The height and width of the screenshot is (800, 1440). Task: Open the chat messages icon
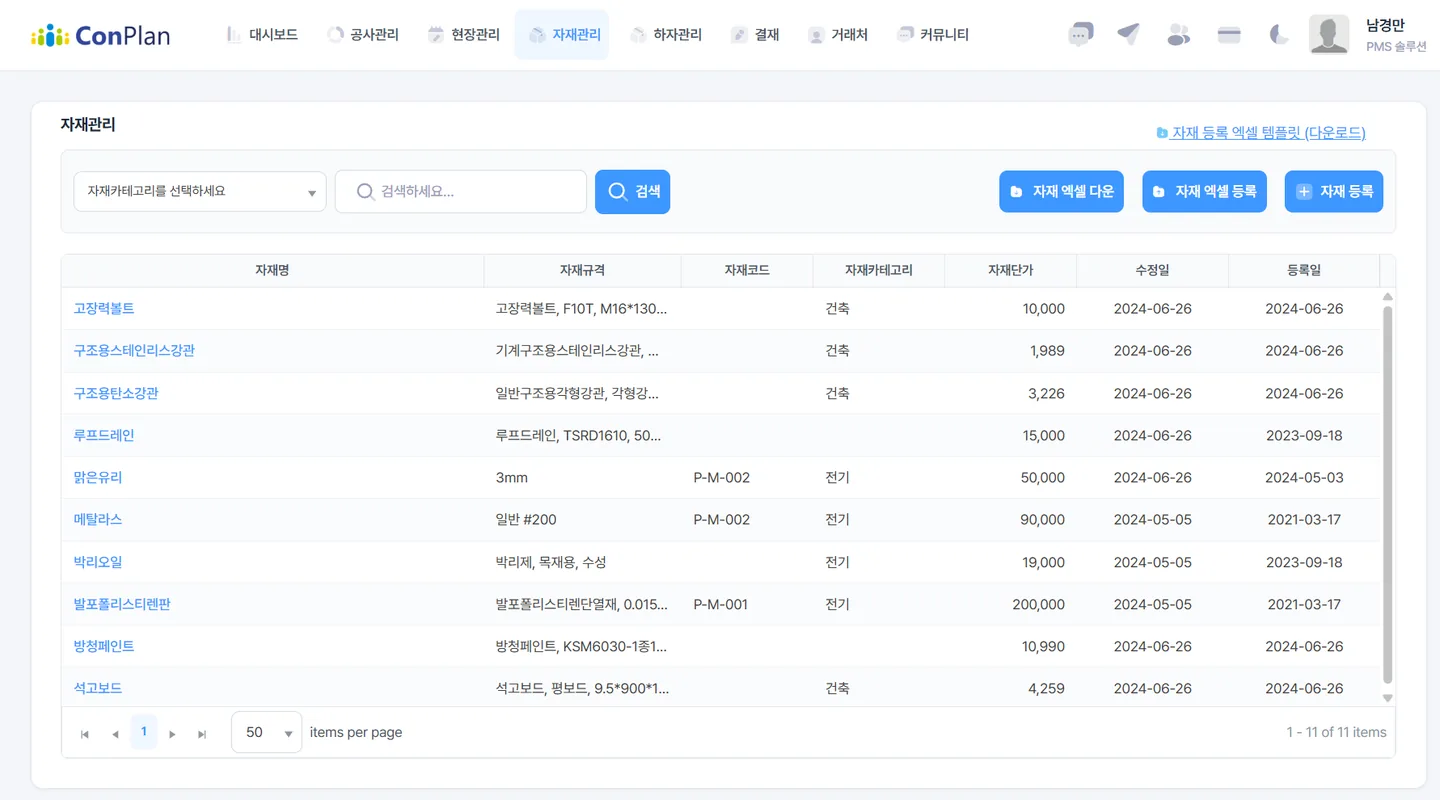click(x=1080, y=35)
